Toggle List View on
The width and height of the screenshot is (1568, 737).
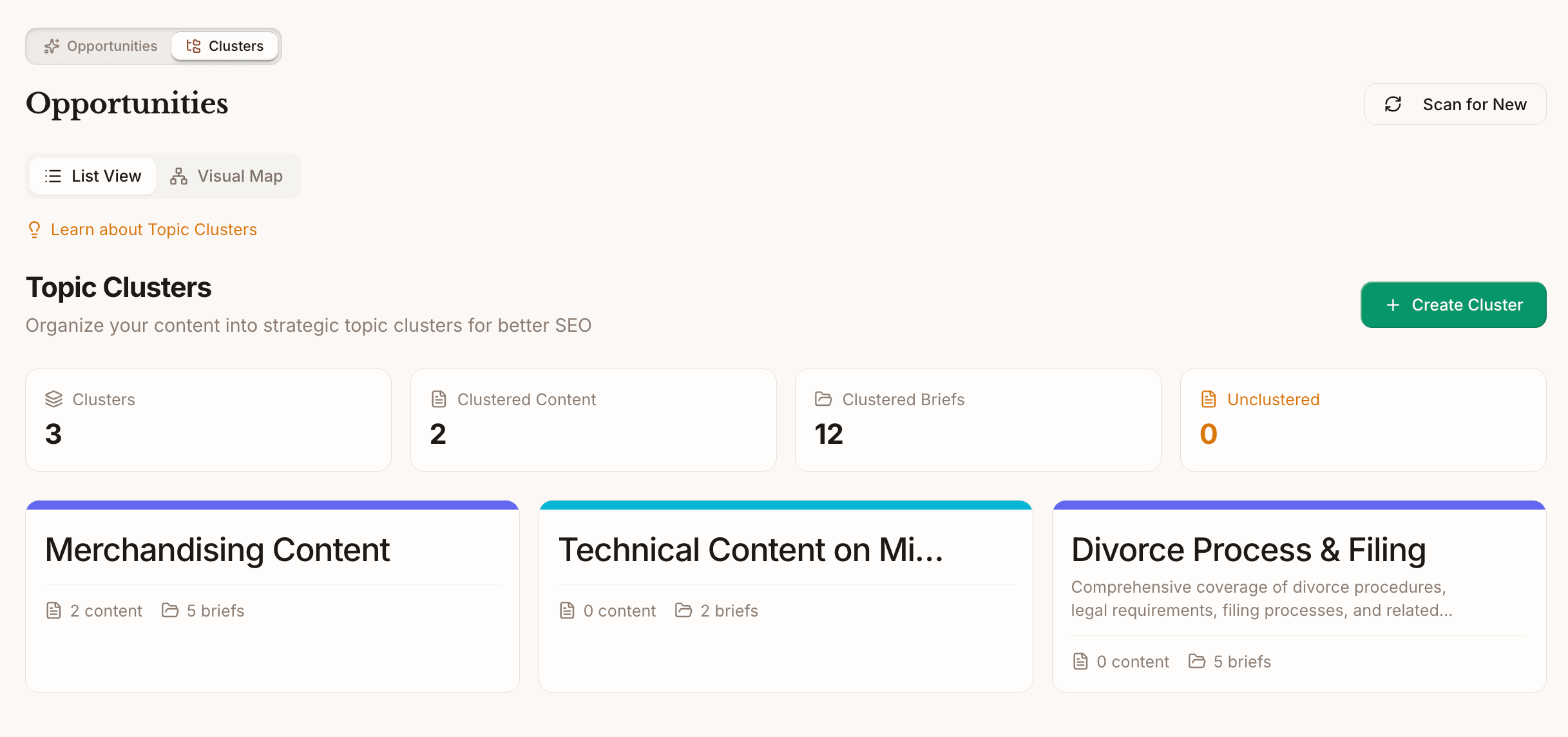92,176
